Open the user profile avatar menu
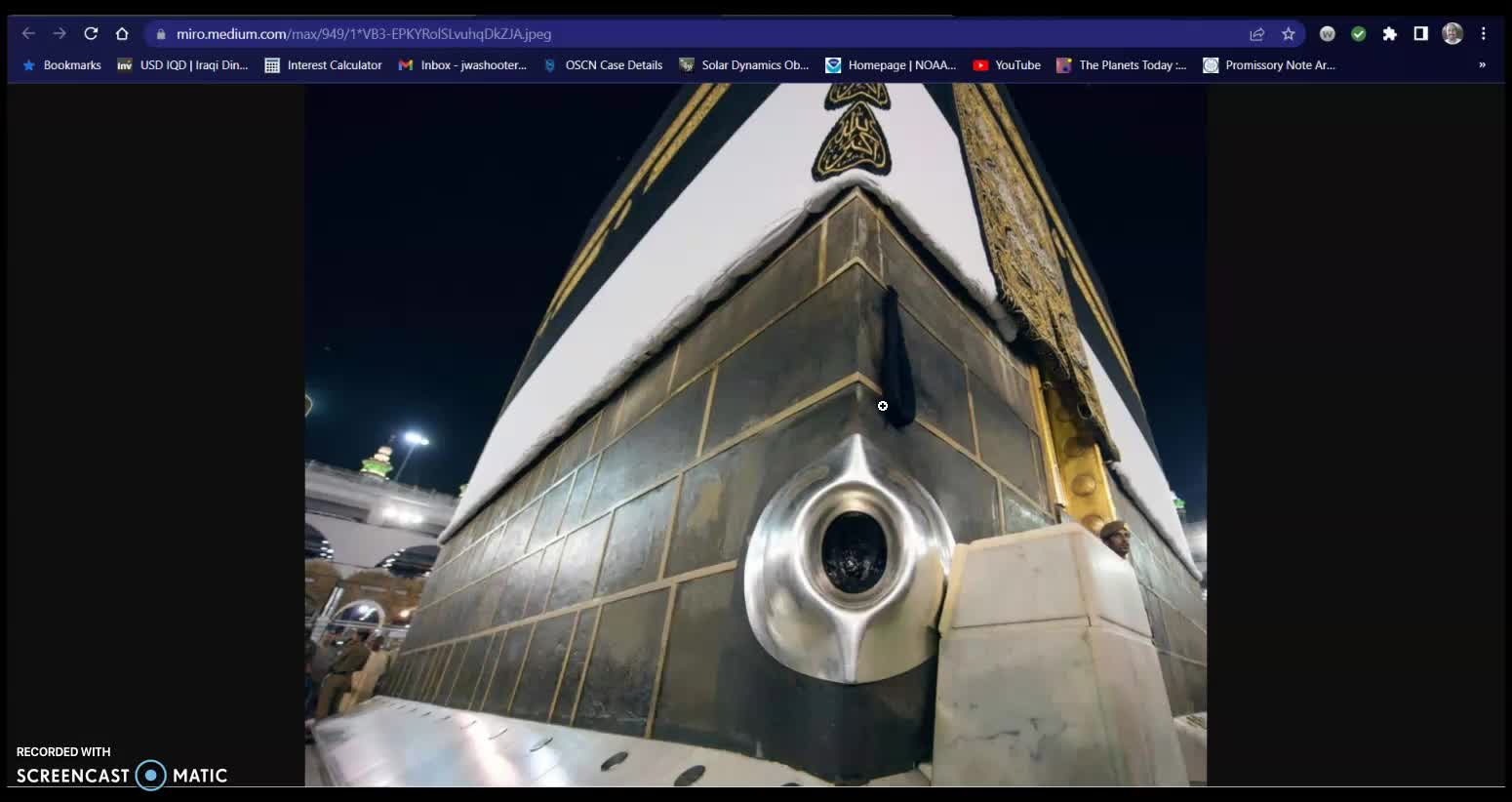1512x802 pixels. point(1452,34)
